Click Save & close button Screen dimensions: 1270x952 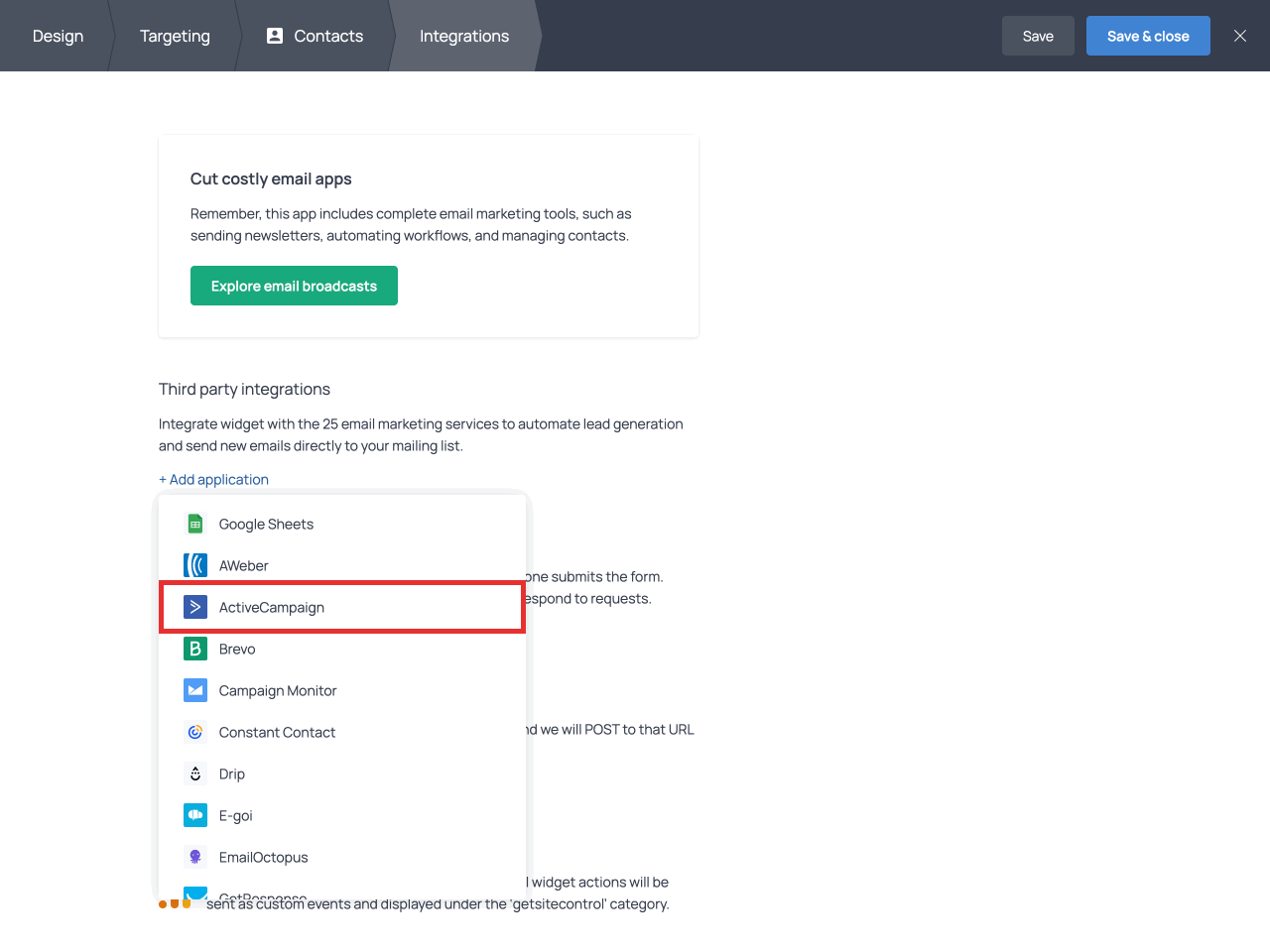[x=1148, y=36]
